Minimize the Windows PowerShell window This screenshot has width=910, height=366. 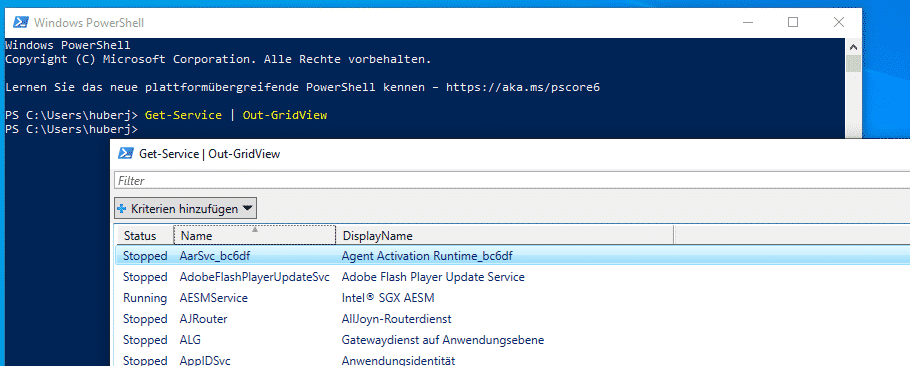748,23
